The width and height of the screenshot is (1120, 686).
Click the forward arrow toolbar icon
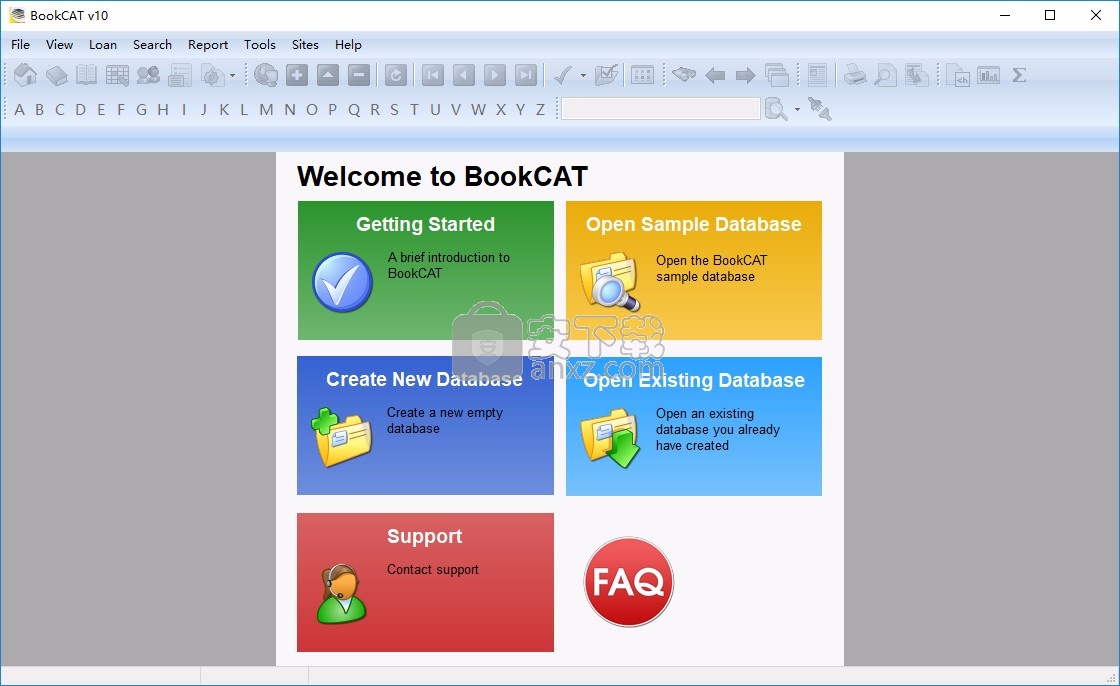pyautogui.click(x=746, y=75)
